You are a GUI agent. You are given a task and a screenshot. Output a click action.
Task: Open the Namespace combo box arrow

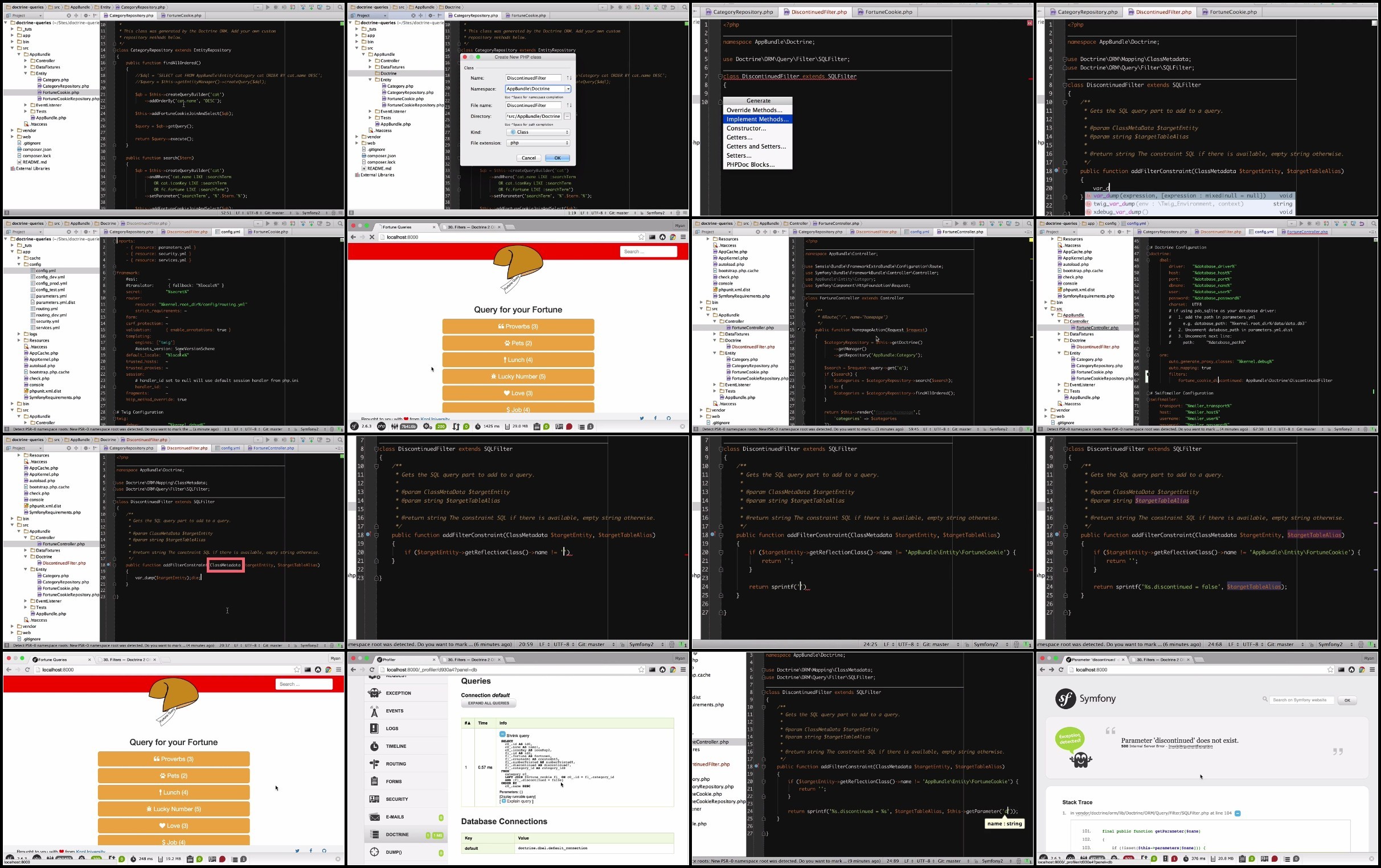click(568, 89)
